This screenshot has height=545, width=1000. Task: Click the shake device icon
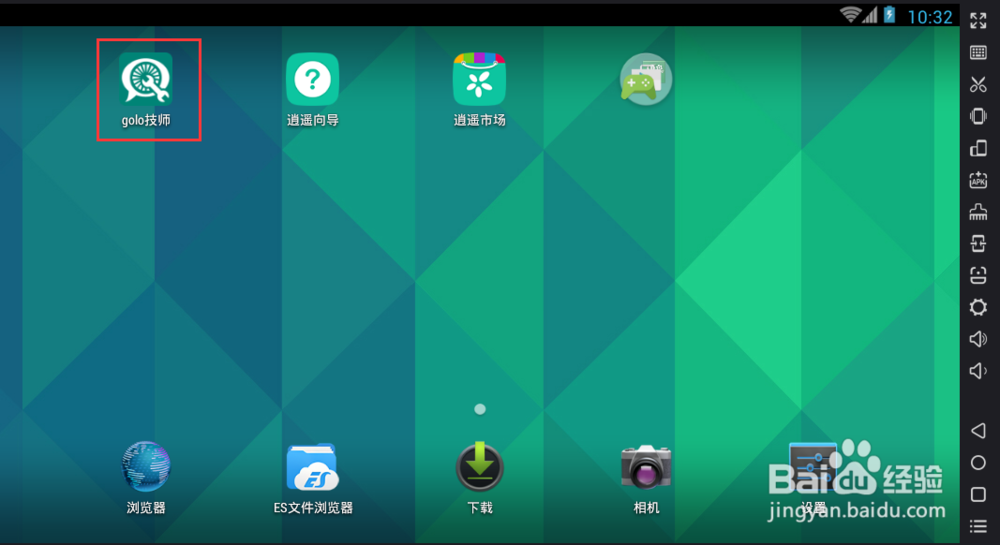tap(978, 116)
